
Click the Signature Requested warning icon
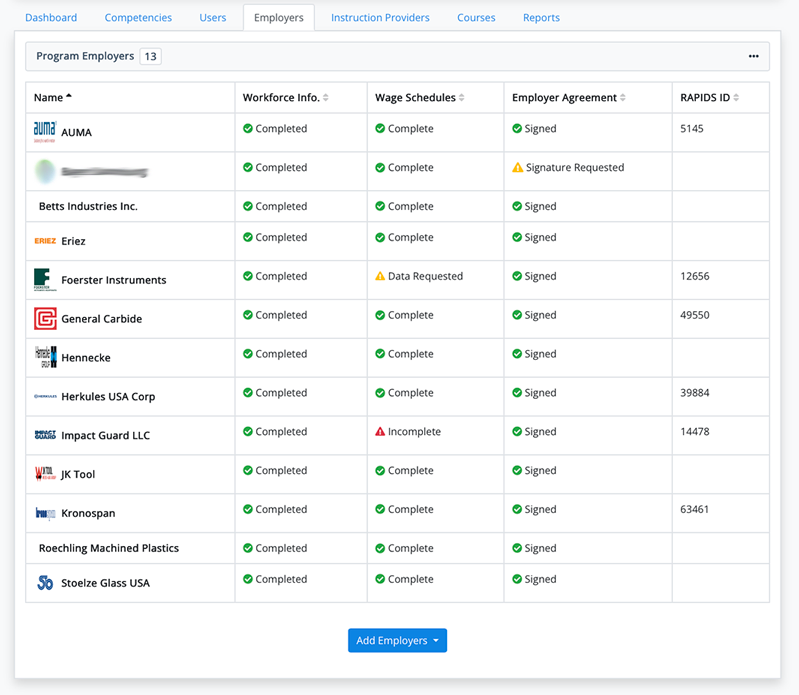[517, 167]
